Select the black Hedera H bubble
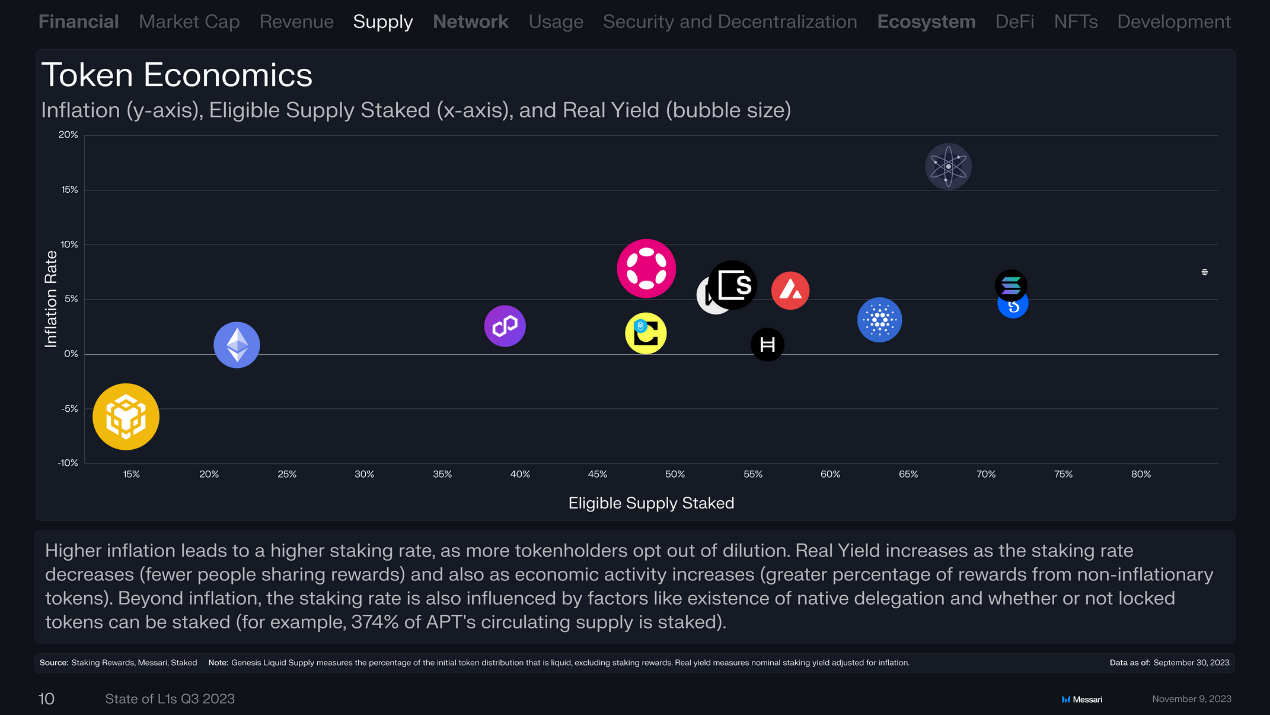Image resolution: width=1270 pixels, height=715 pixels. [x=767, y=345]
